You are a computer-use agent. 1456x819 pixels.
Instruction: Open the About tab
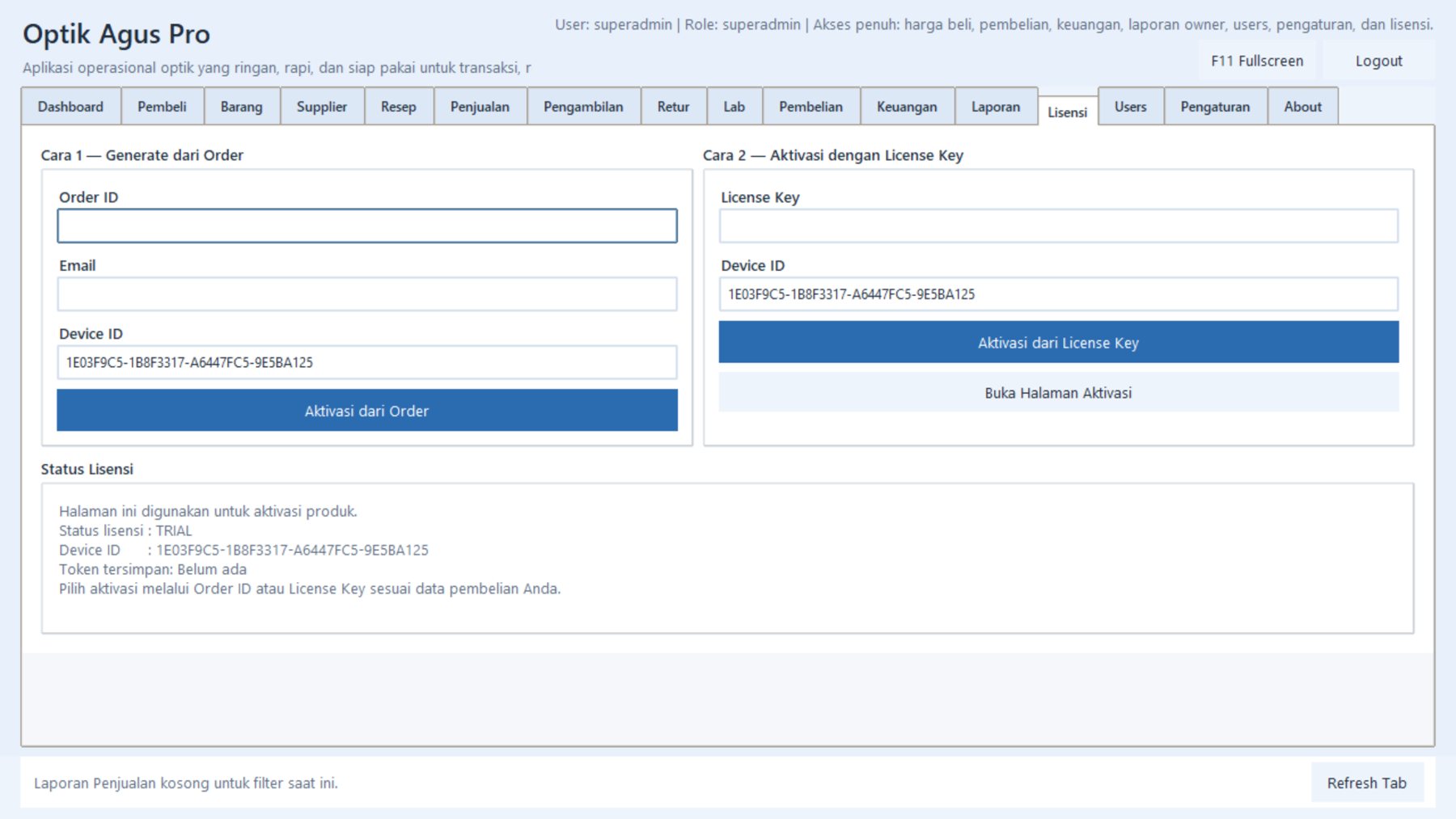tap(1302, 107)
